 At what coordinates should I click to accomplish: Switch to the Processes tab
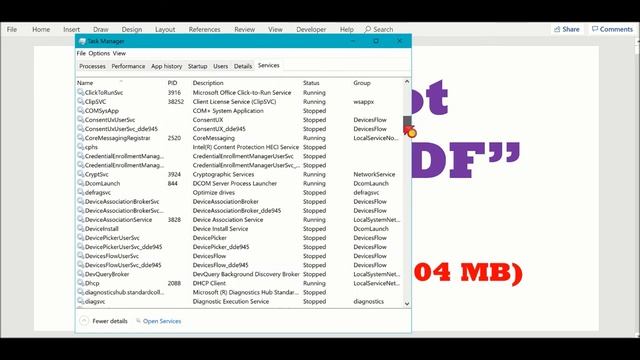tap(92, 66)
